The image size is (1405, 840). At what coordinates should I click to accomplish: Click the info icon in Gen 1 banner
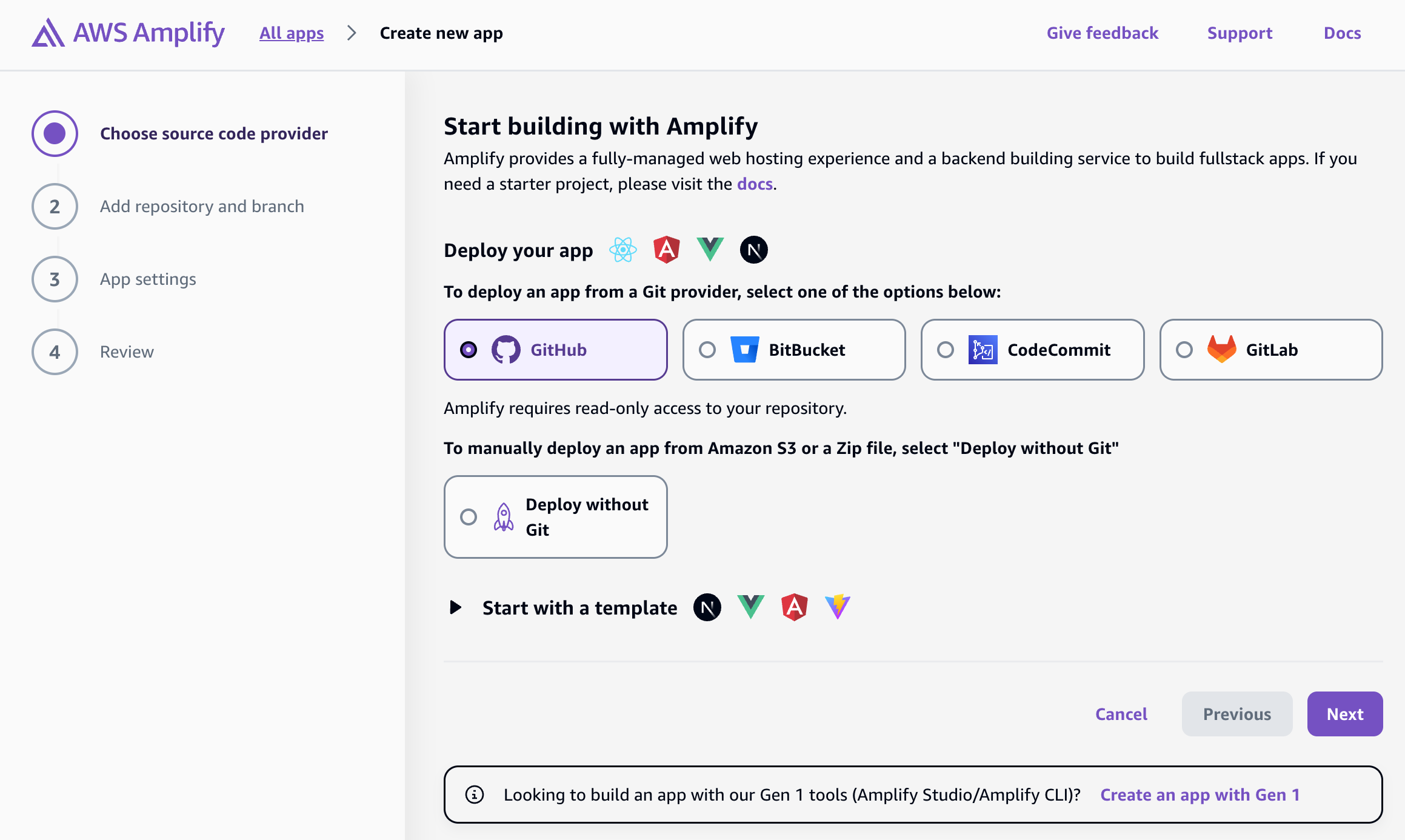pos(475,795)
